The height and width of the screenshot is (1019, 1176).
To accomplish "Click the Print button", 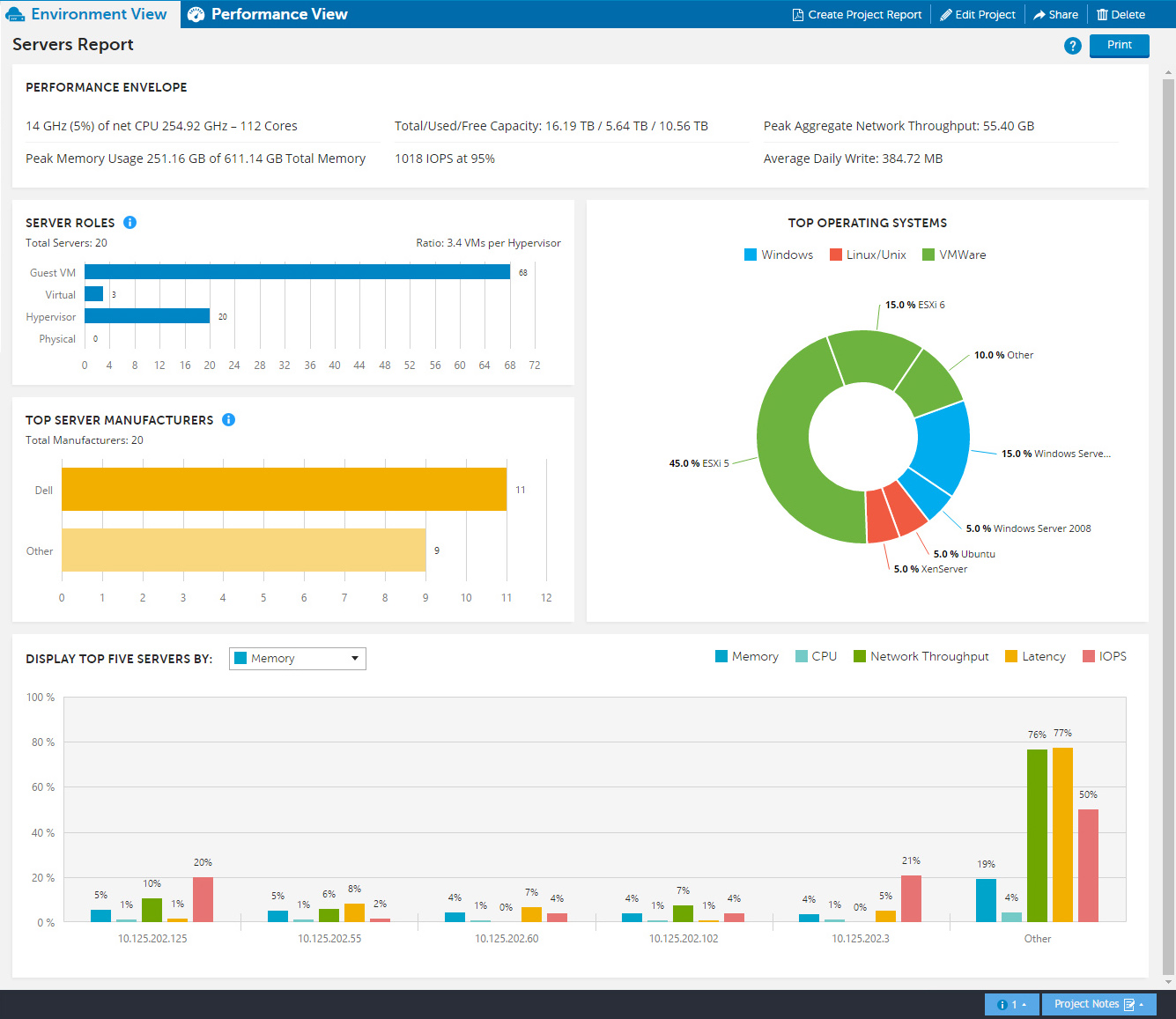I will (1119, 45).
